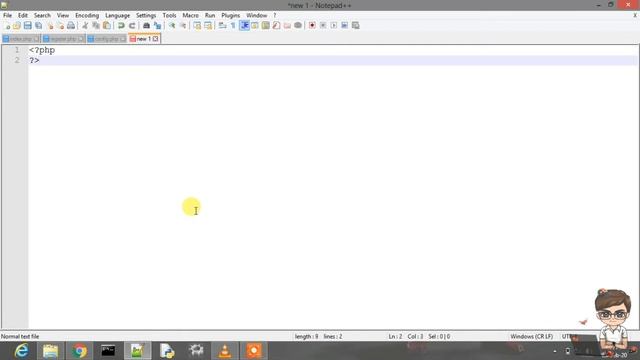Click line number 1 in the margin
The width and height of the screenshot is (640, 360).
[17, 50]
